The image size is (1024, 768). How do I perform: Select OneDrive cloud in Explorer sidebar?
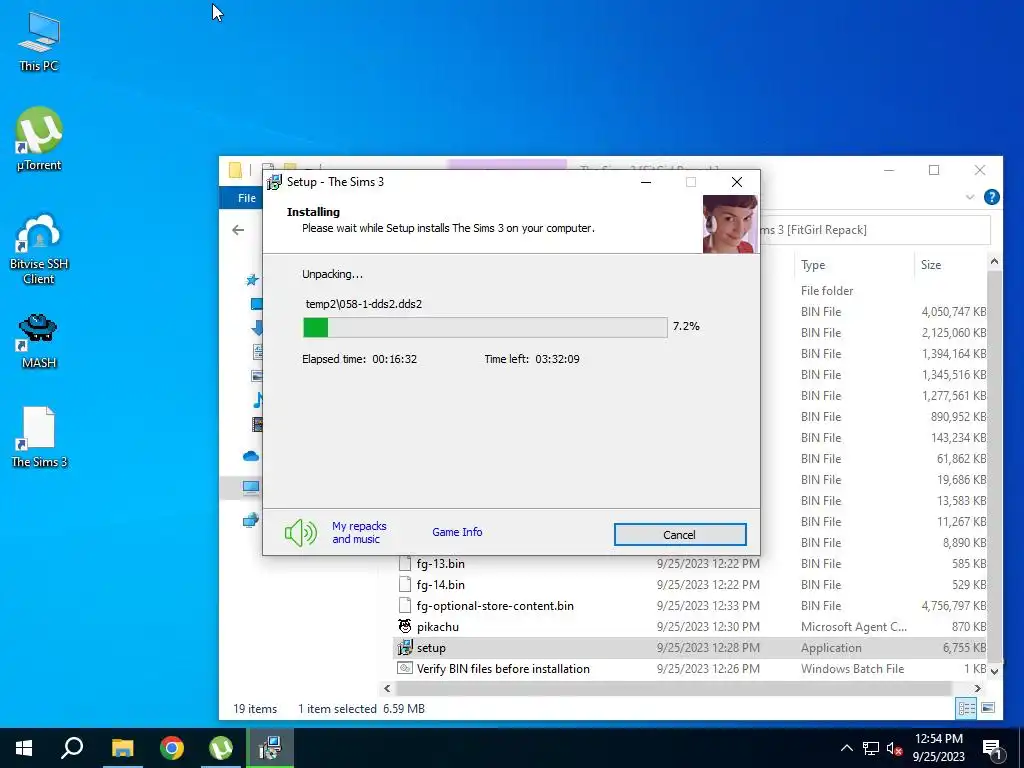pos(251,456)
